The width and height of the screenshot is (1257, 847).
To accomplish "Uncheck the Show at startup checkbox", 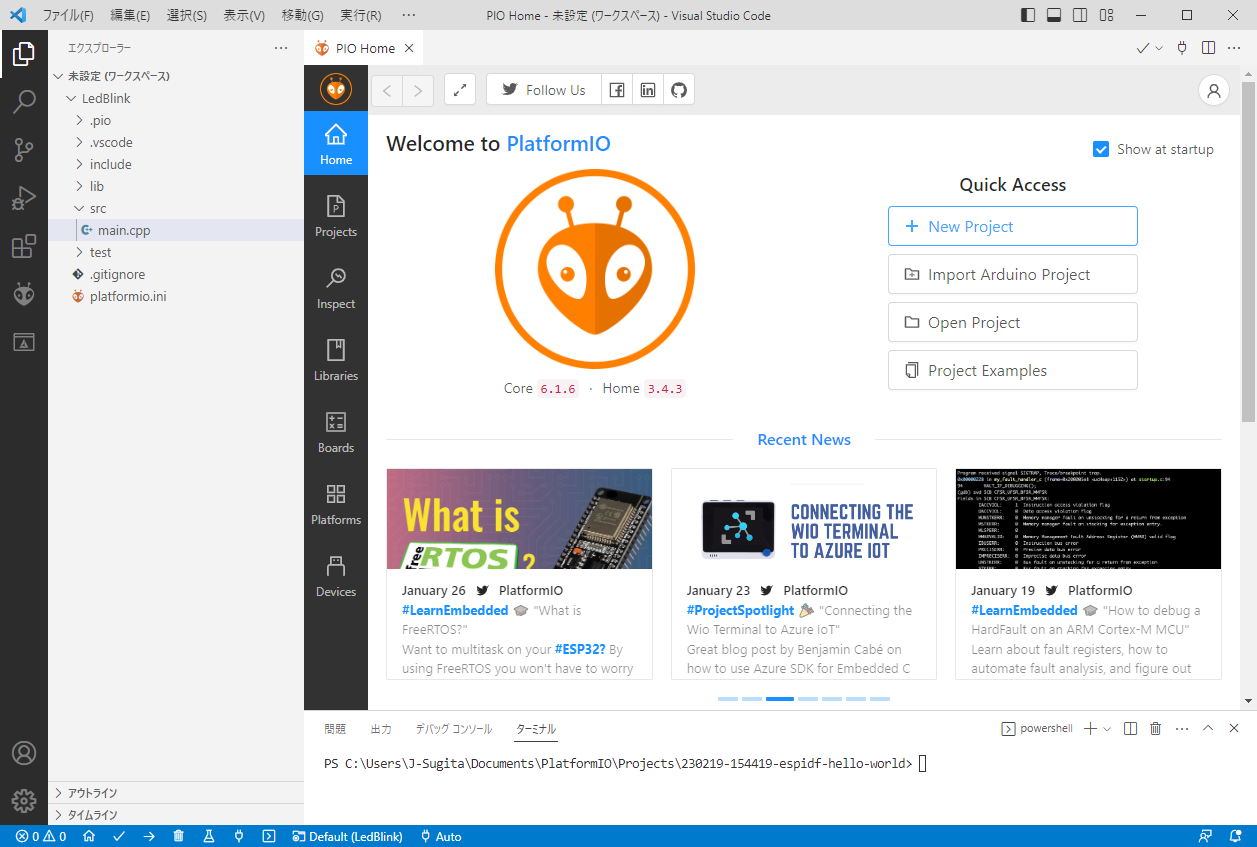I will [x=1101, y=149].
